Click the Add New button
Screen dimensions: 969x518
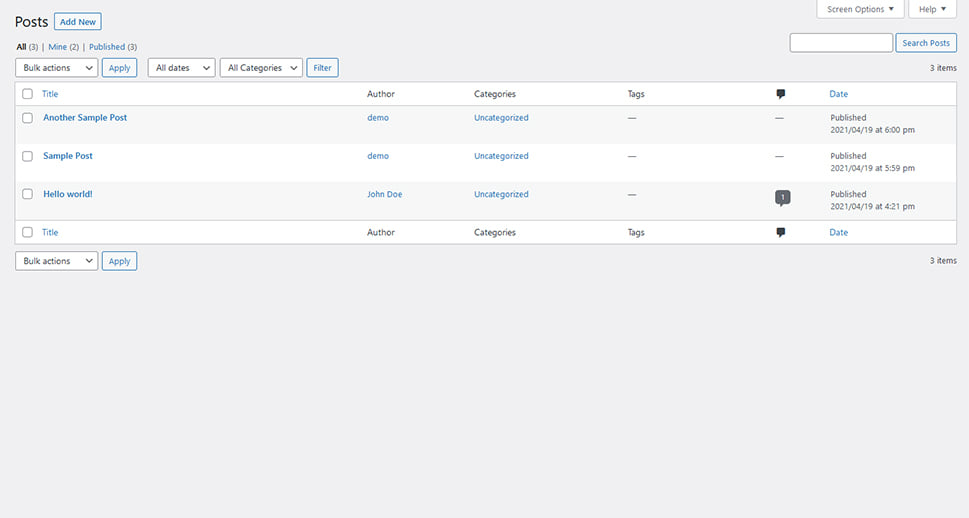pyautogui.click(x=78, y=22)
